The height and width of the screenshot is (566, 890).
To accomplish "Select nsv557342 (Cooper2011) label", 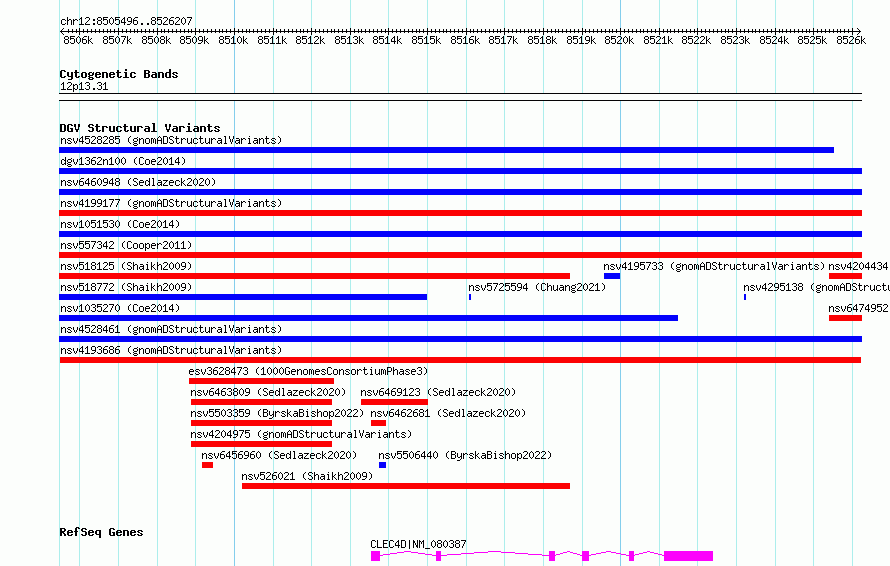I will point(126,245).
